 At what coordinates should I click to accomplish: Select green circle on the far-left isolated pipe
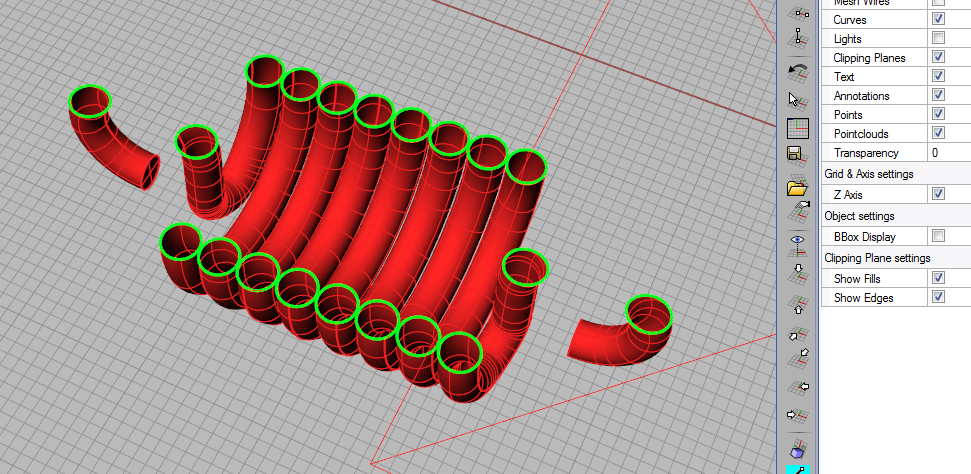coord(90,102)
